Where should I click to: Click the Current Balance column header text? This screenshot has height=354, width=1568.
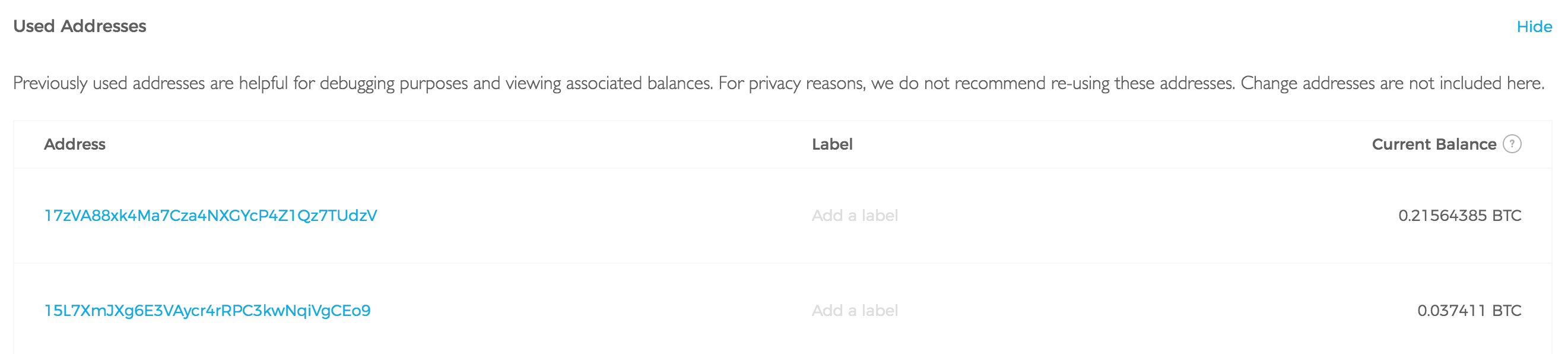(x=1434, y=144)
